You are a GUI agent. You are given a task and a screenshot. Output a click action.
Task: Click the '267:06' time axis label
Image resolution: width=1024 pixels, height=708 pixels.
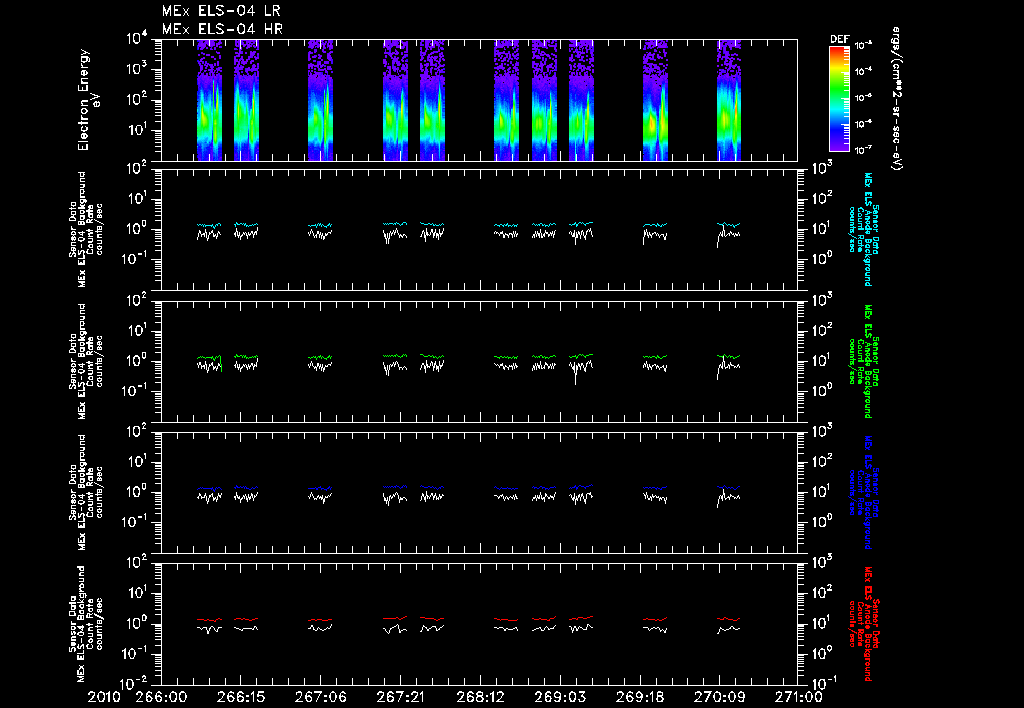[321, 697]
